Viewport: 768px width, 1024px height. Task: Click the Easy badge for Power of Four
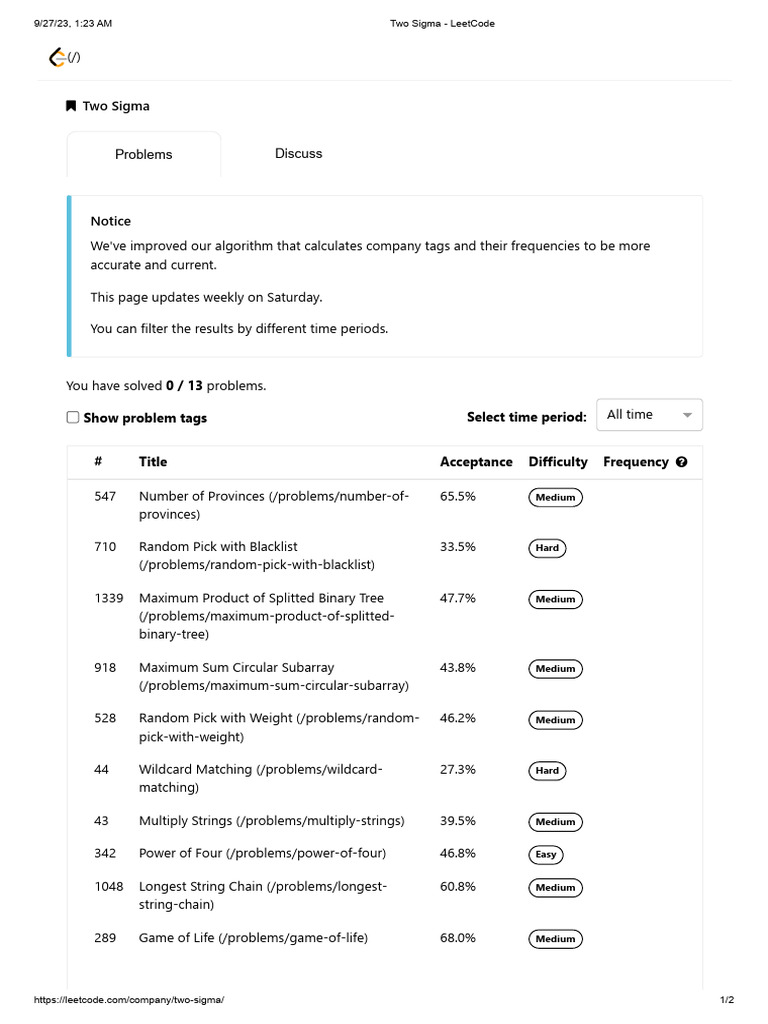pos(546,855)
